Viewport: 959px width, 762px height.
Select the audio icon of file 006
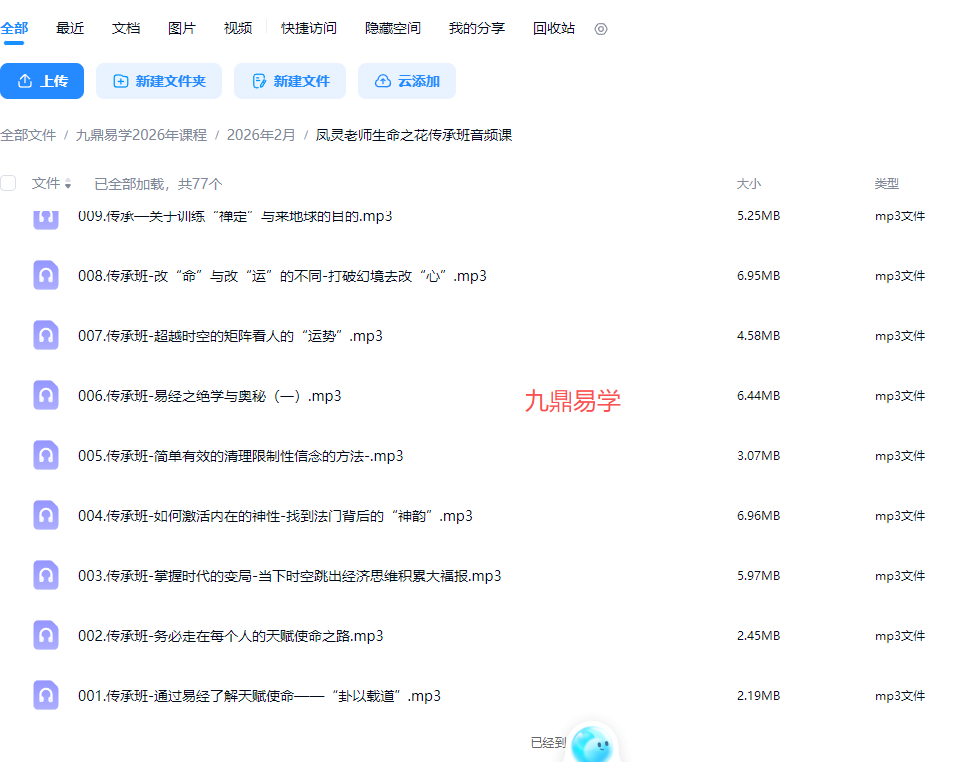point(45,396)
